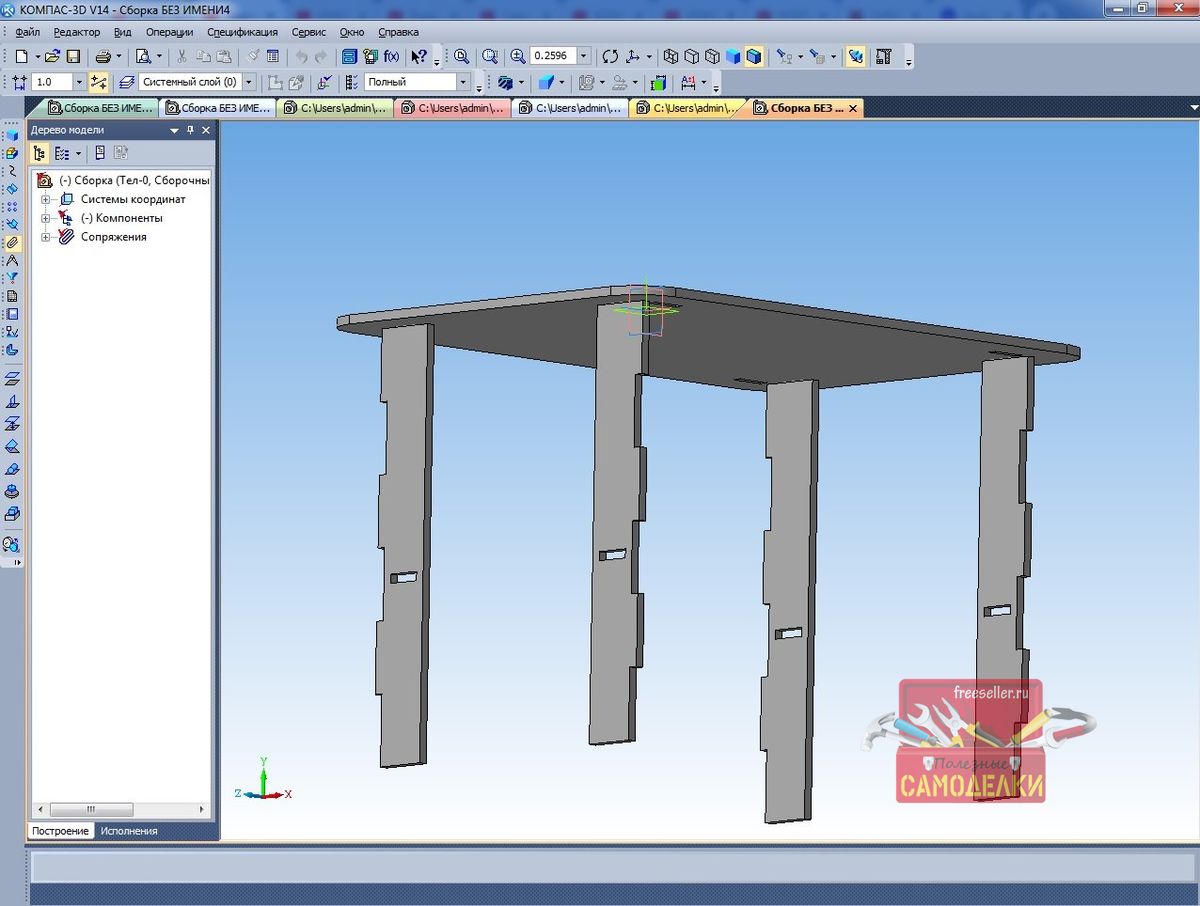Click the Print icon in toolbar
The height and width of the screenshot is (906, 1200).
tap(103, 57)
